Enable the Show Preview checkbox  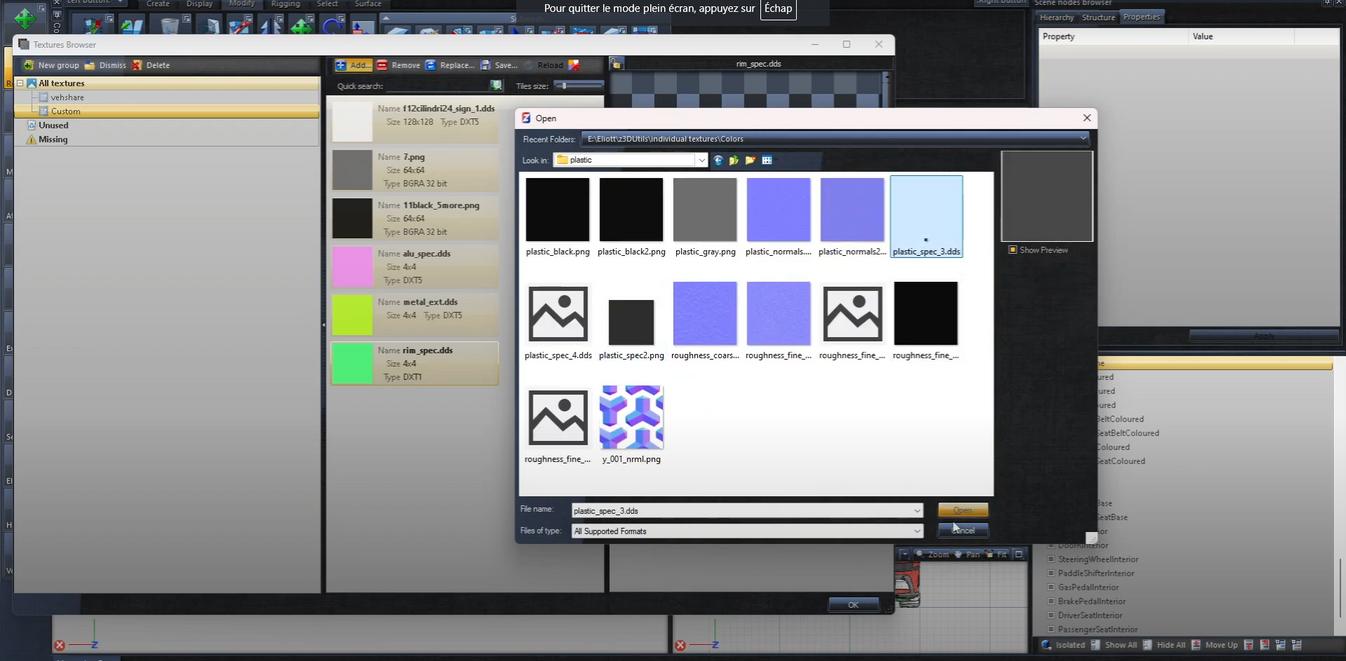pos(1013,250)
